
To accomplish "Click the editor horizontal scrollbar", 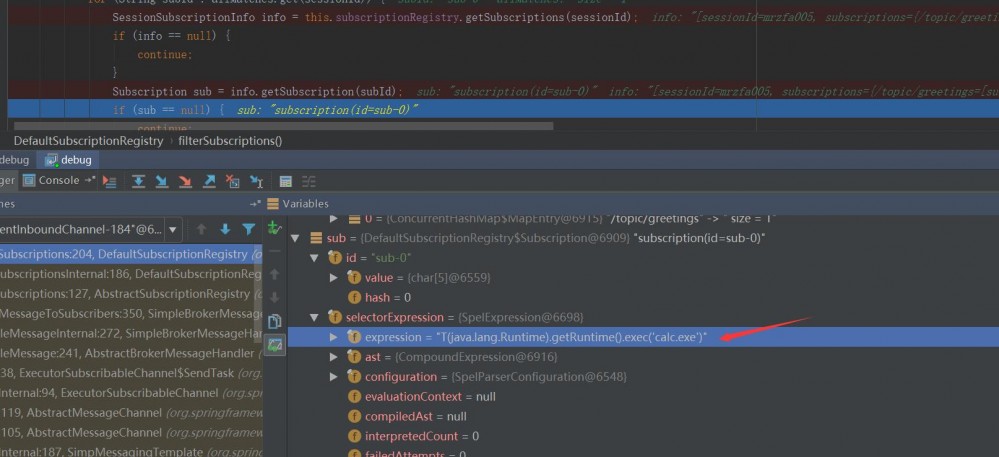I will (x=284, y=126).
